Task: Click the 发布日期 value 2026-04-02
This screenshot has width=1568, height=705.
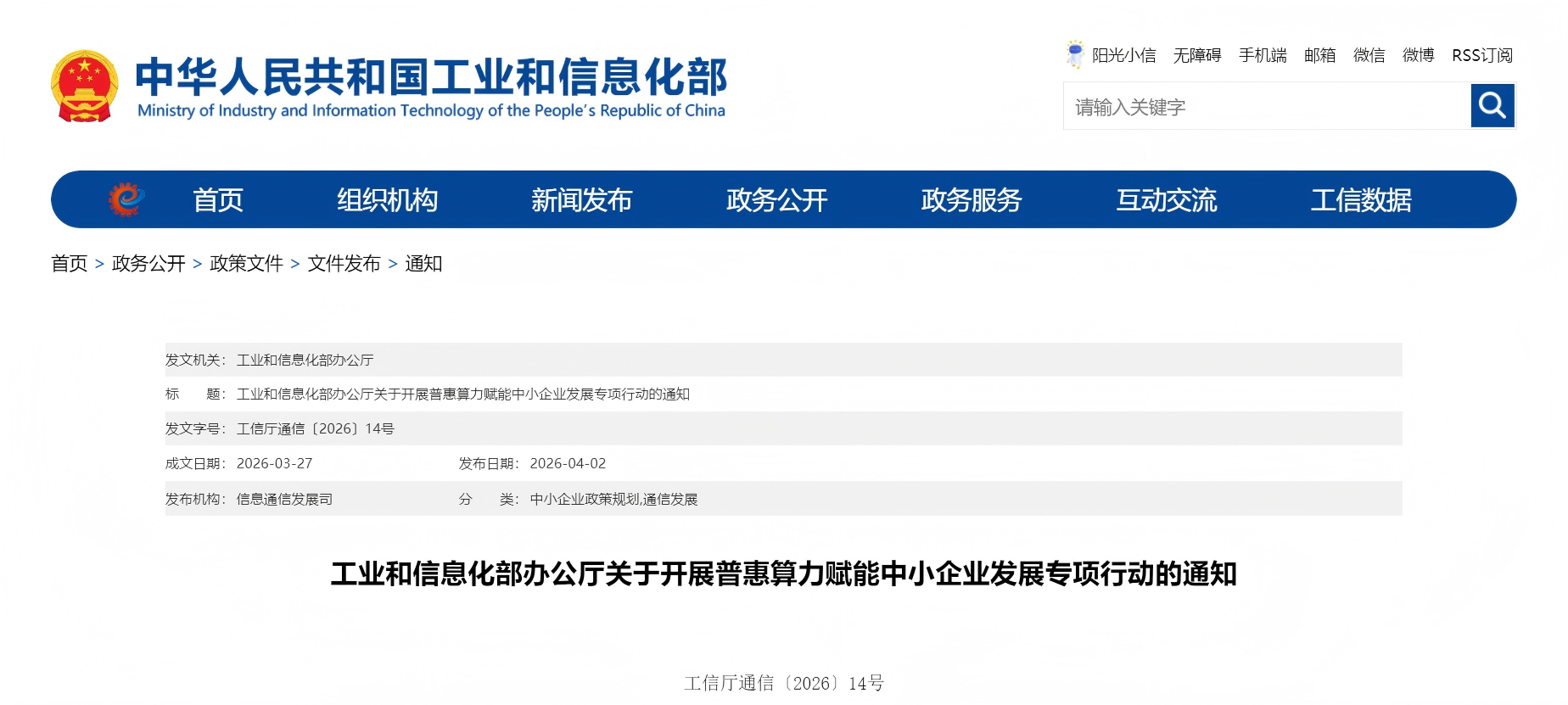Action: [568, 464]
